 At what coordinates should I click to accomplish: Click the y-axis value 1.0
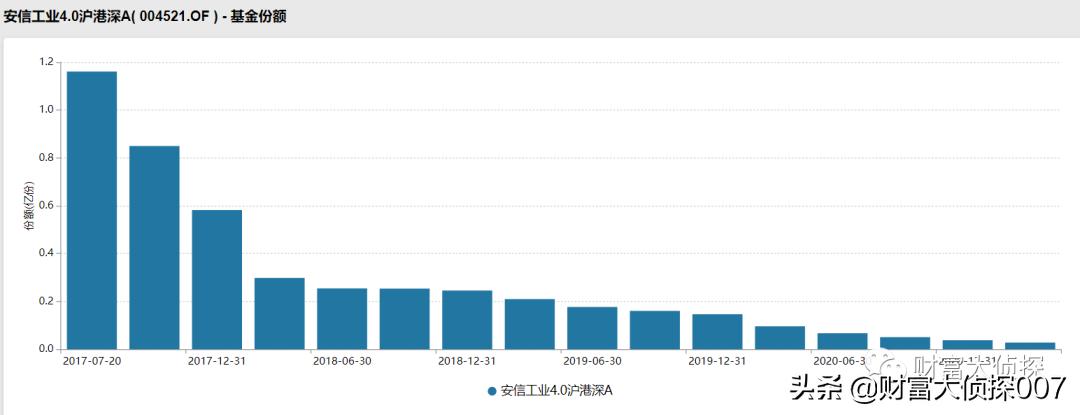[46, 110]
